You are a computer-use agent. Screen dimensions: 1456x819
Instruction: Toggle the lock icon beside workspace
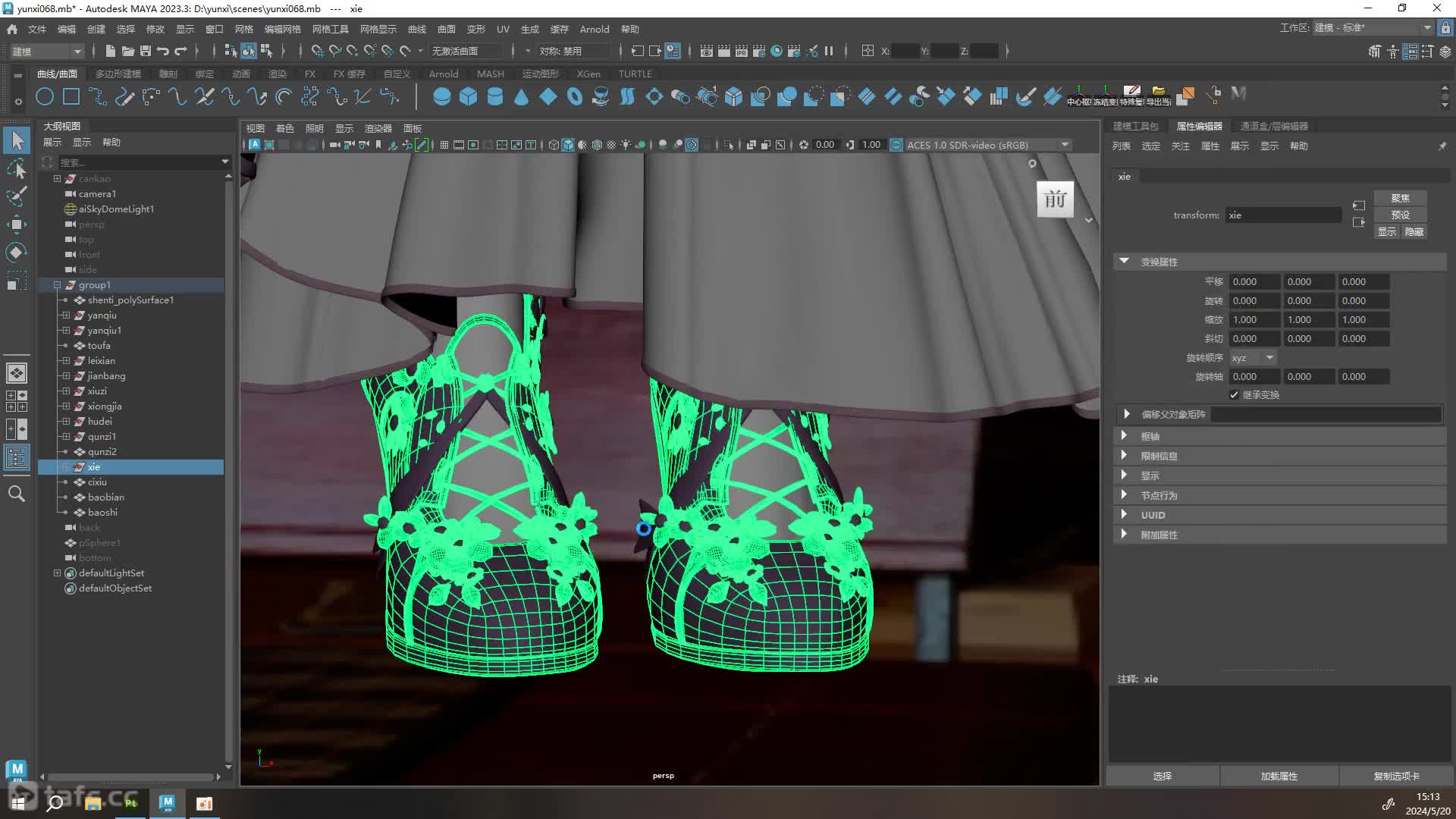1445,28
